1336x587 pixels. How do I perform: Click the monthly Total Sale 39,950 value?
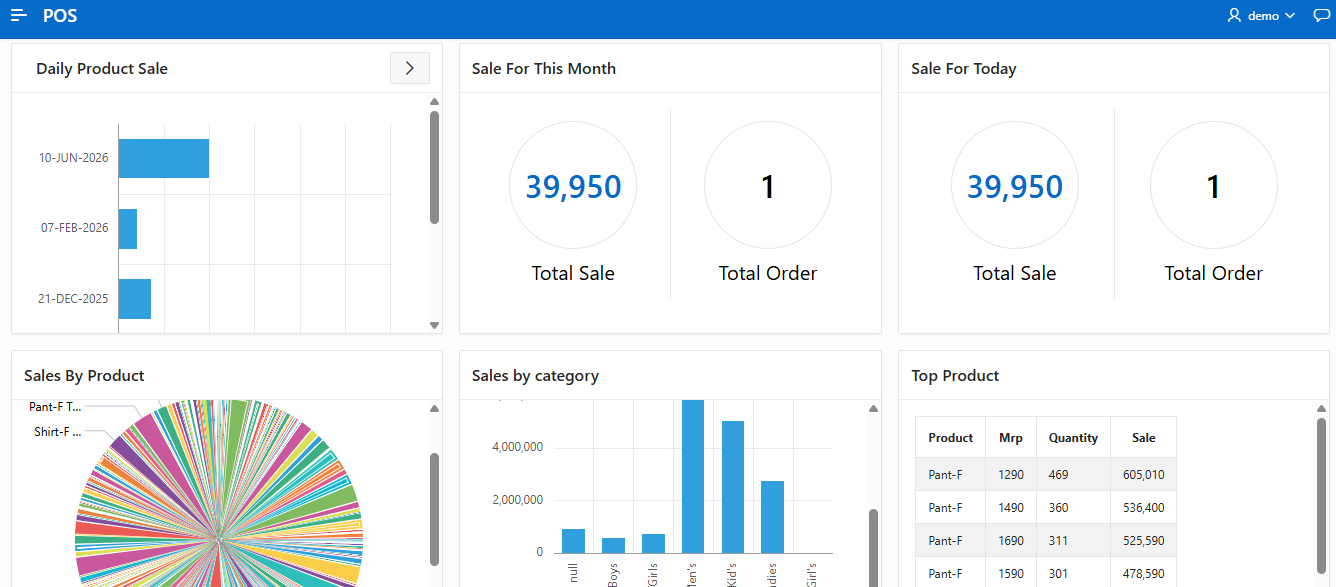(x=573, y=186)
